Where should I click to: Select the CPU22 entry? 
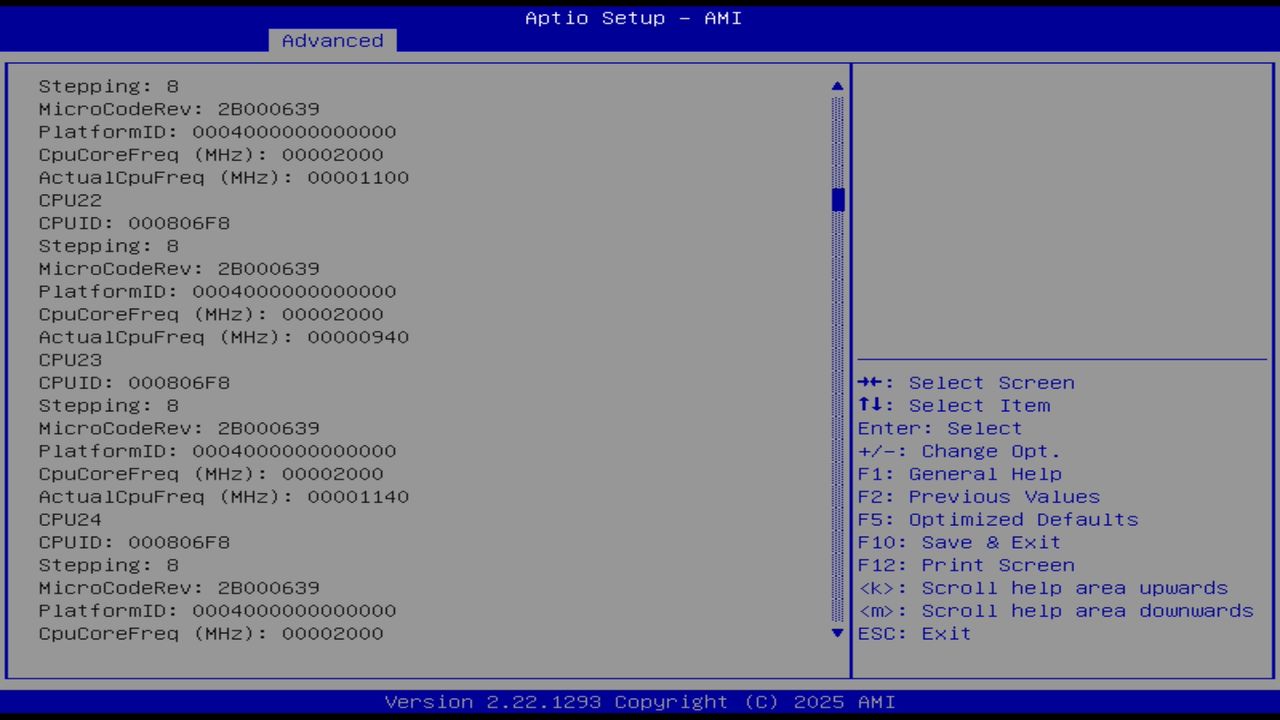[69, 200]
